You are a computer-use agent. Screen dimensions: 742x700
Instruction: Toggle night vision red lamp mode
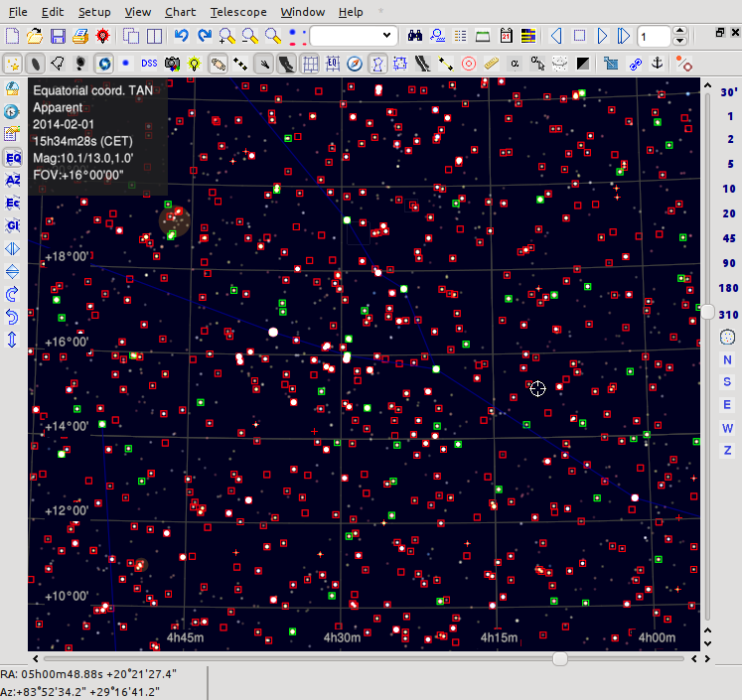pos(102,36)
